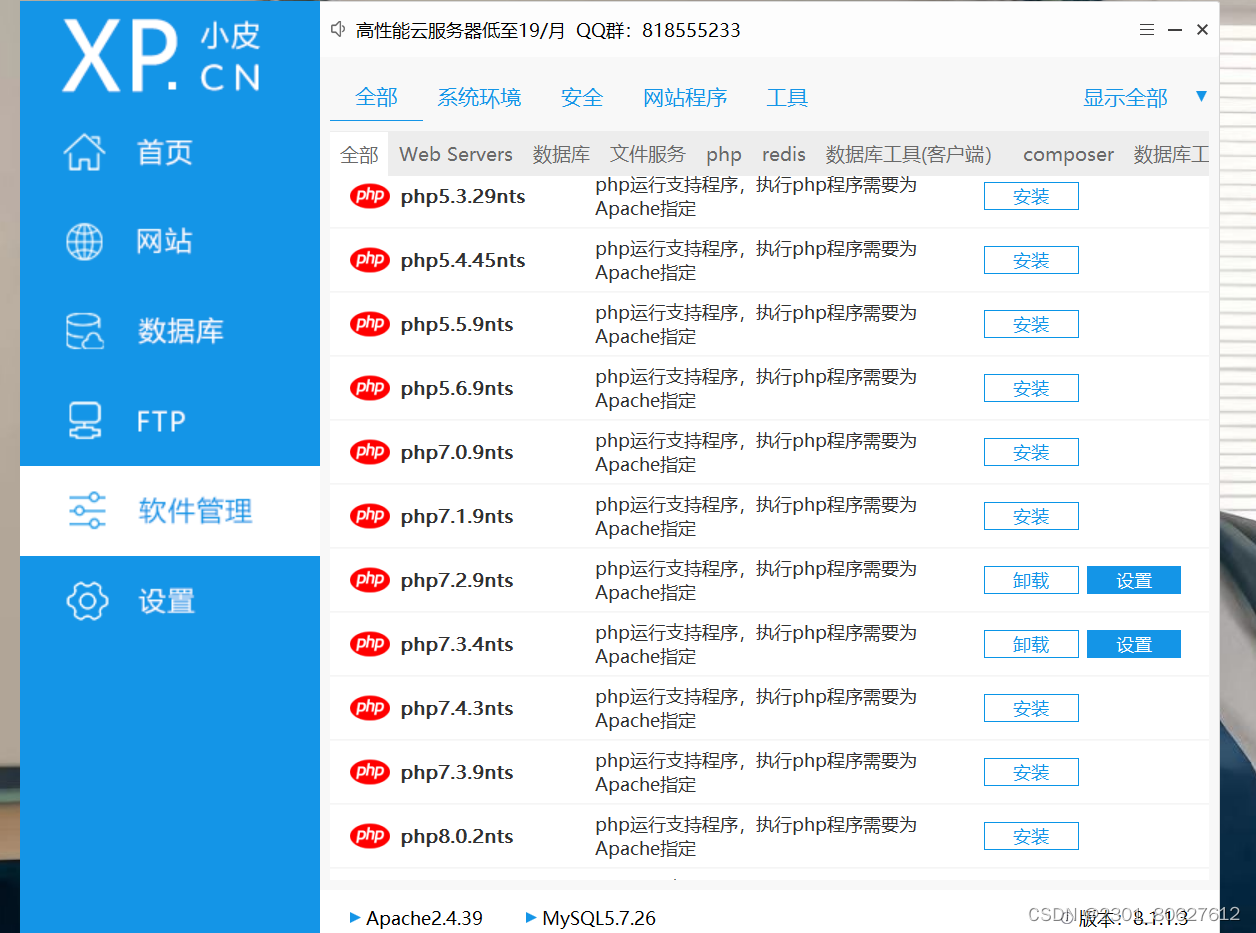Install php5.3.29nts with 安装 button
1256x933 pixels.
pos(1031,196)
